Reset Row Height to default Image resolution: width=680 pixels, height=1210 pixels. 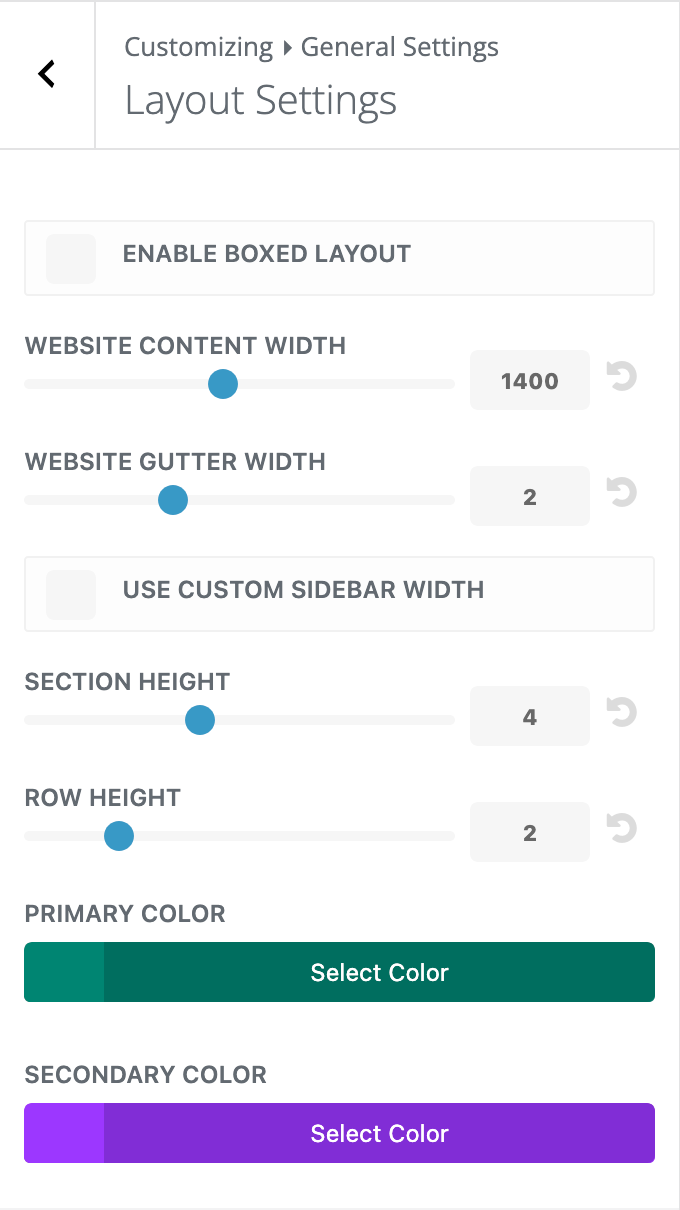(x=622, y=830)
